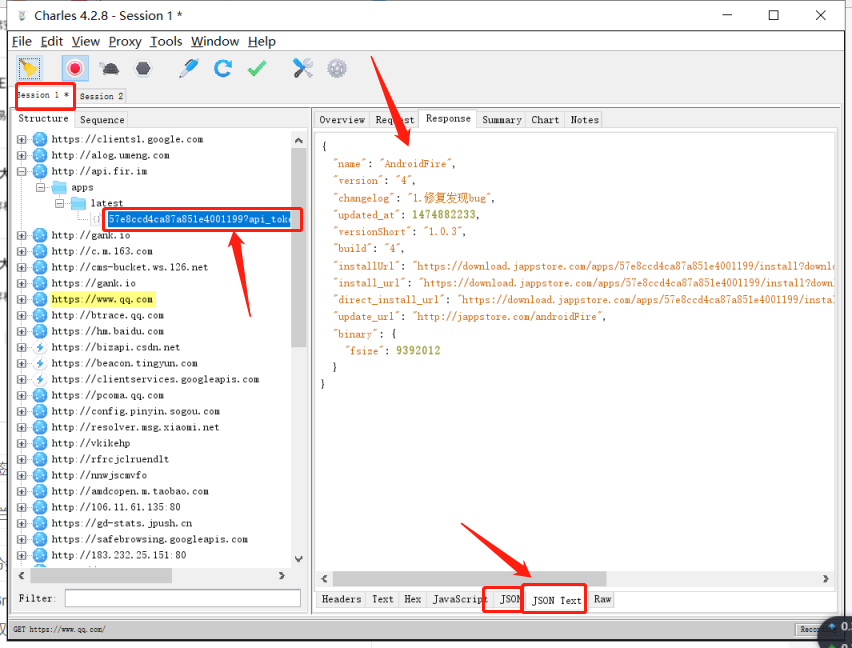Expand the https://hm.baidu.com node
The image size is (852, 648).
click(21, 331)
